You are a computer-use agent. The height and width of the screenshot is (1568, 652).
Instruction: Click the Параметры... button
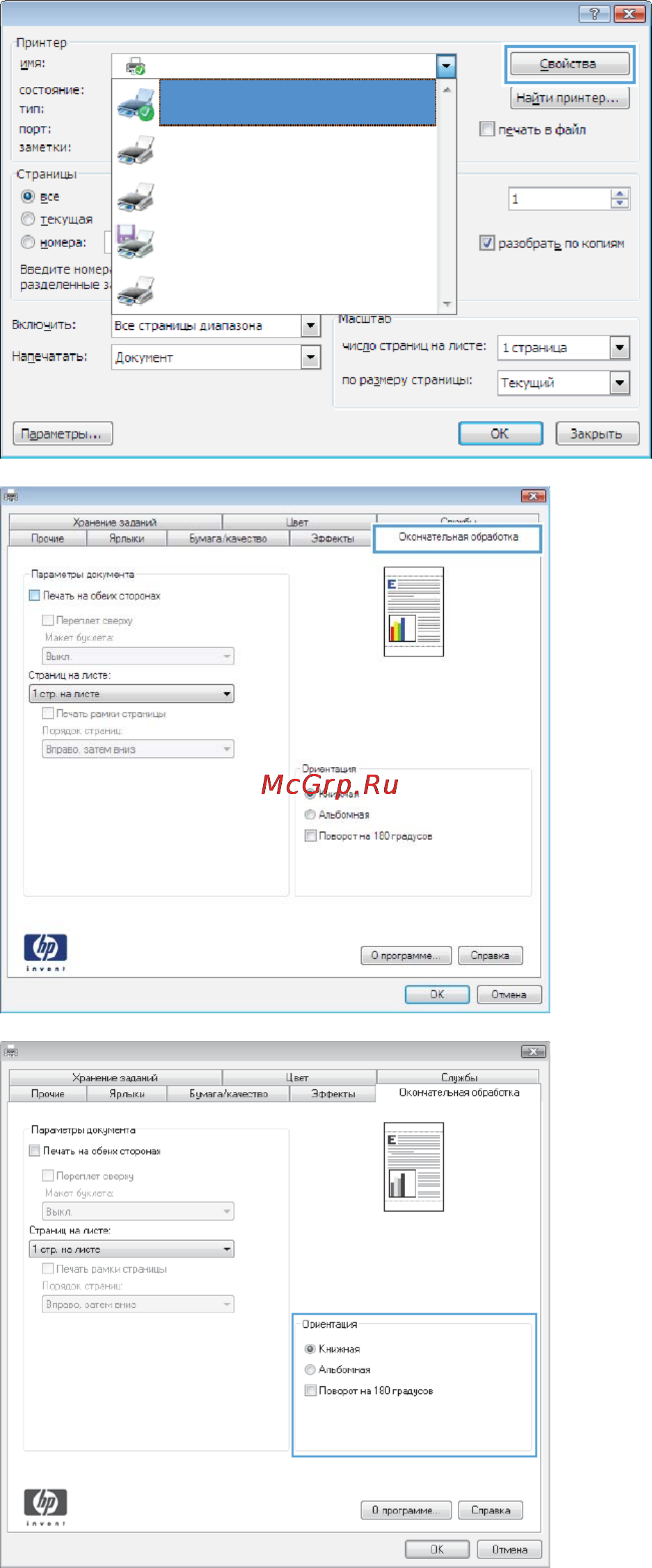pos(63,434)
